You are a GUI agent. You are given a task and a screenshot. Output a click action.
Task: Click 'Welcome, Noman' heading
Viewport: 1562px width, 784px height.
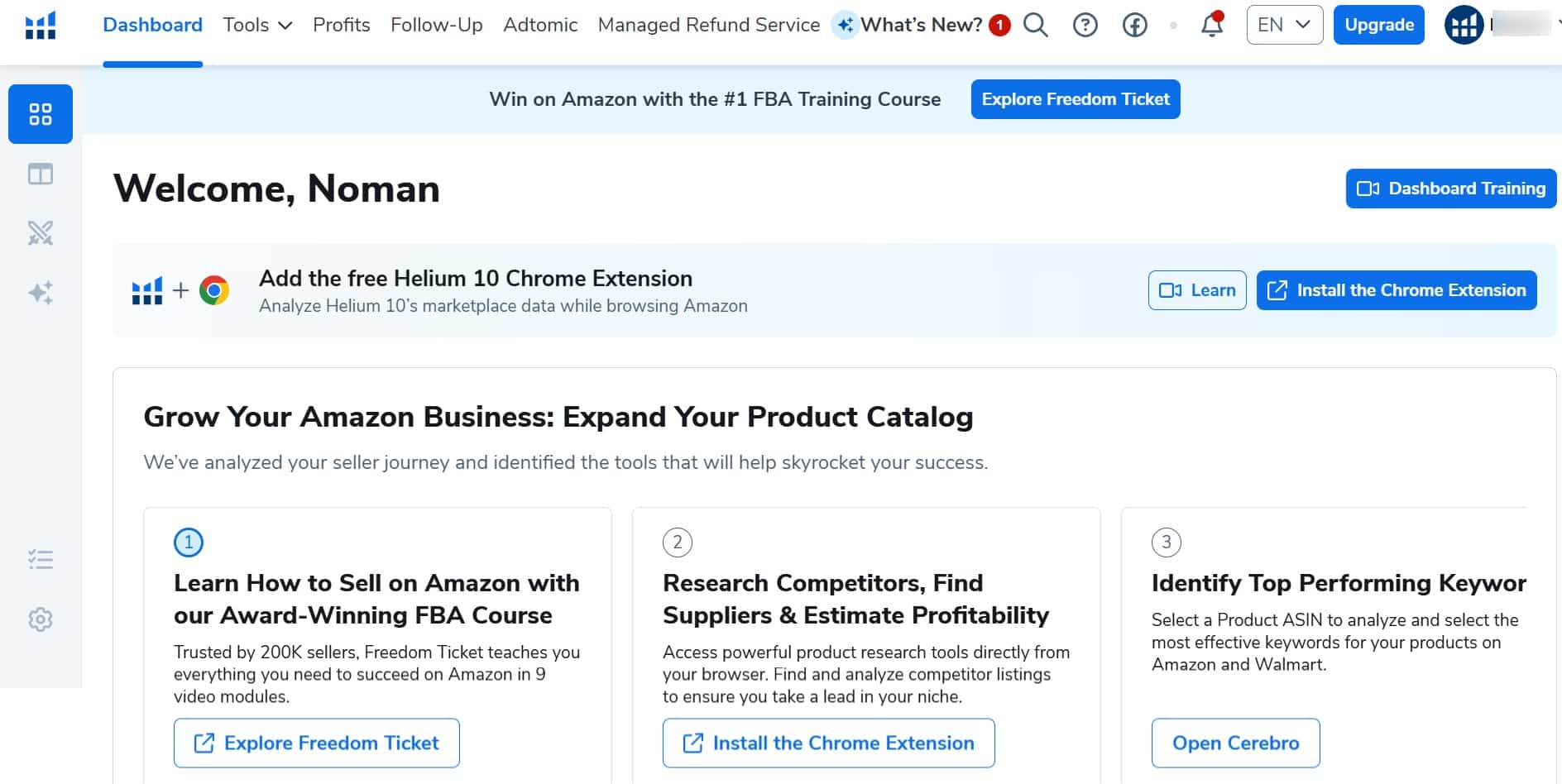276,189
